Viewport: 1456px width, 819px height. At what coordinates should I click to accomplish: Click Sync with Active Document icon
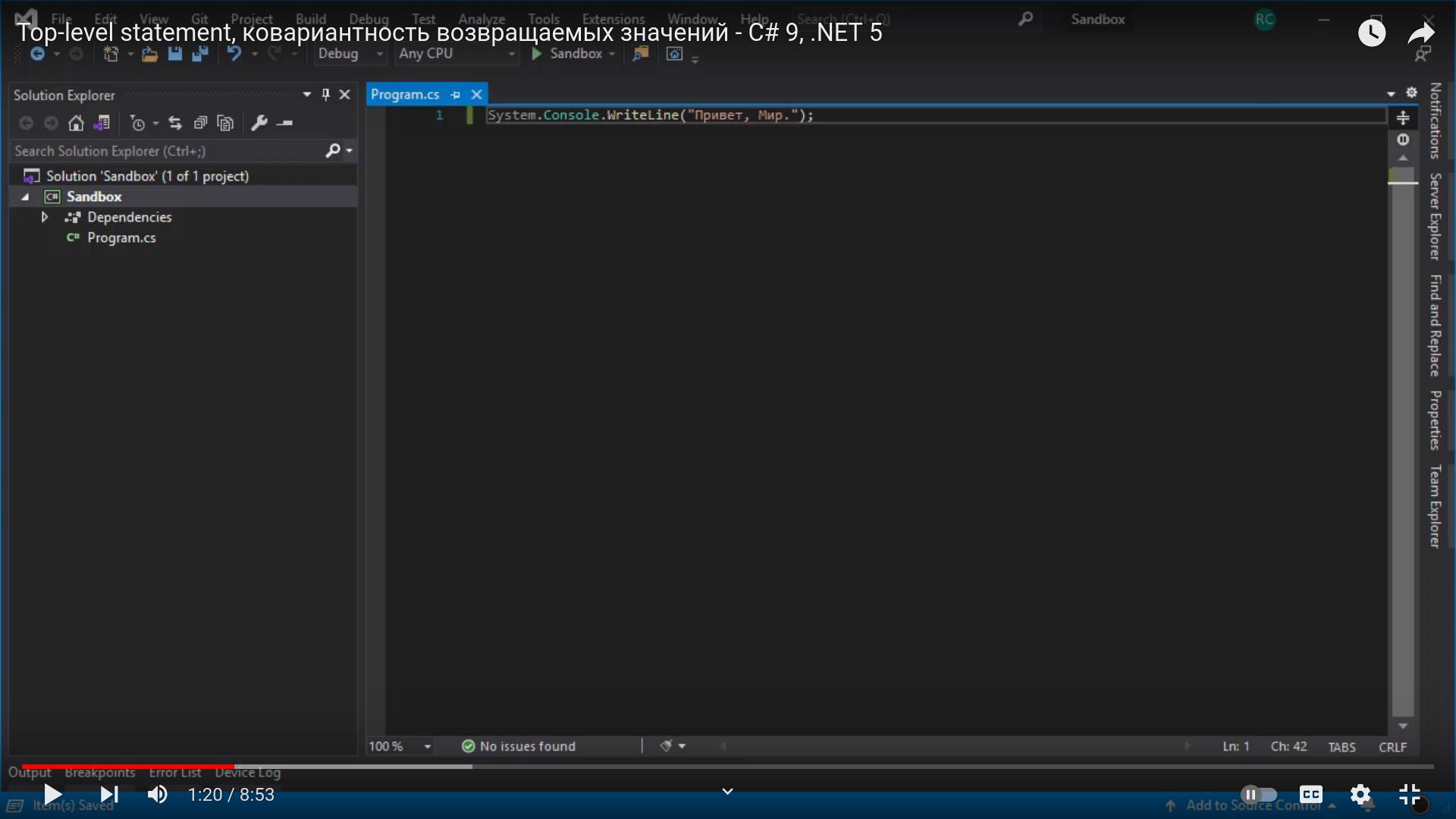(175, 123)
